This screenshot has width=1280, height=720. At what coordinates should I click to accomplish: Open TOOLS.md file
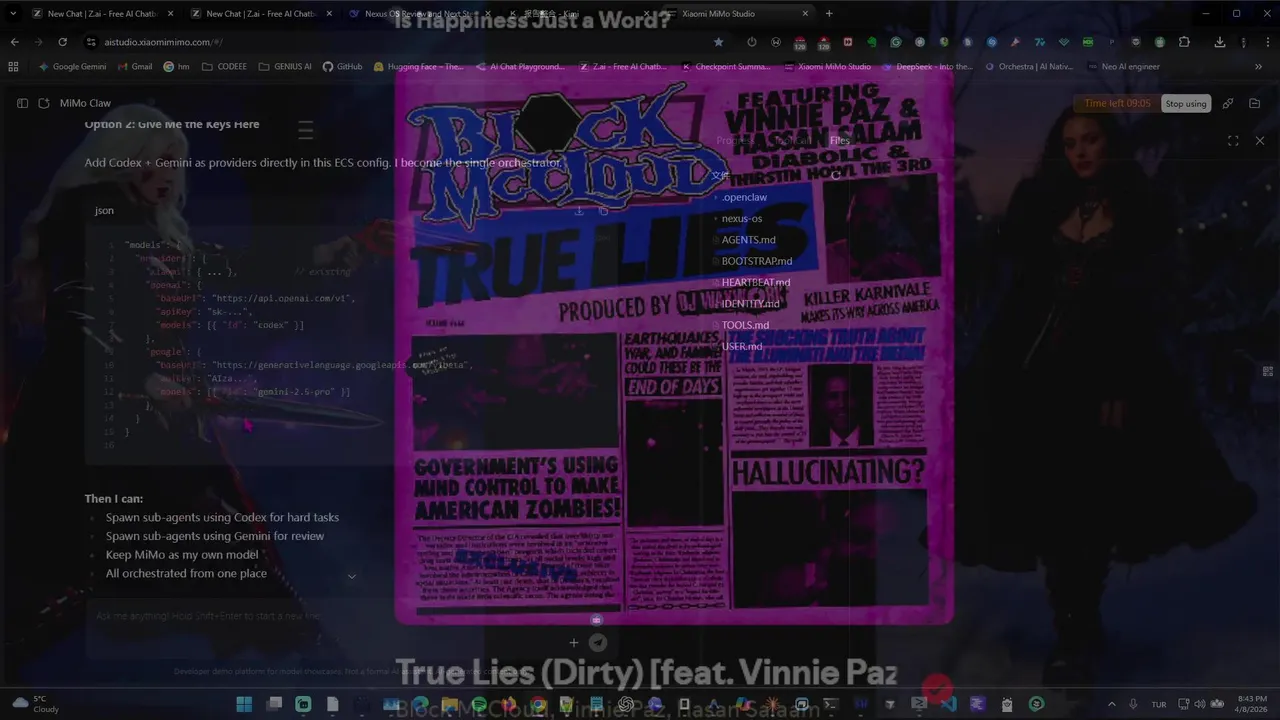(x=745, y=325)
